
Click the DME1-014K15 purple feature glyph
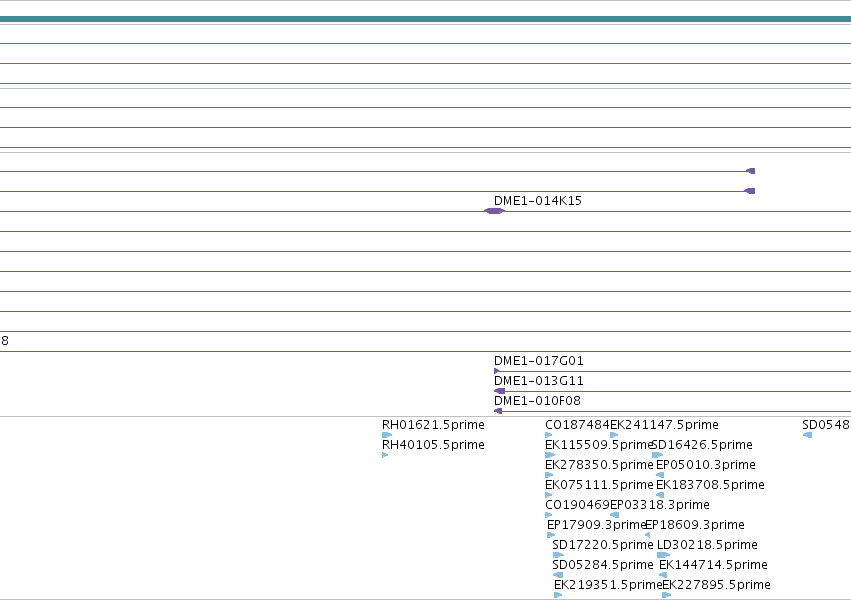(494, 211)
